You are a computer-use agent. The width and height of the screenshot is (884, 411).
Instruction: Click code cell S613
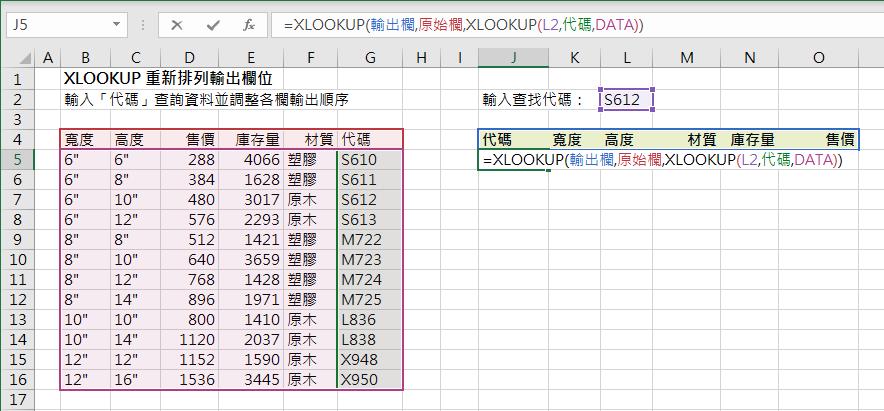click(370, 219)
